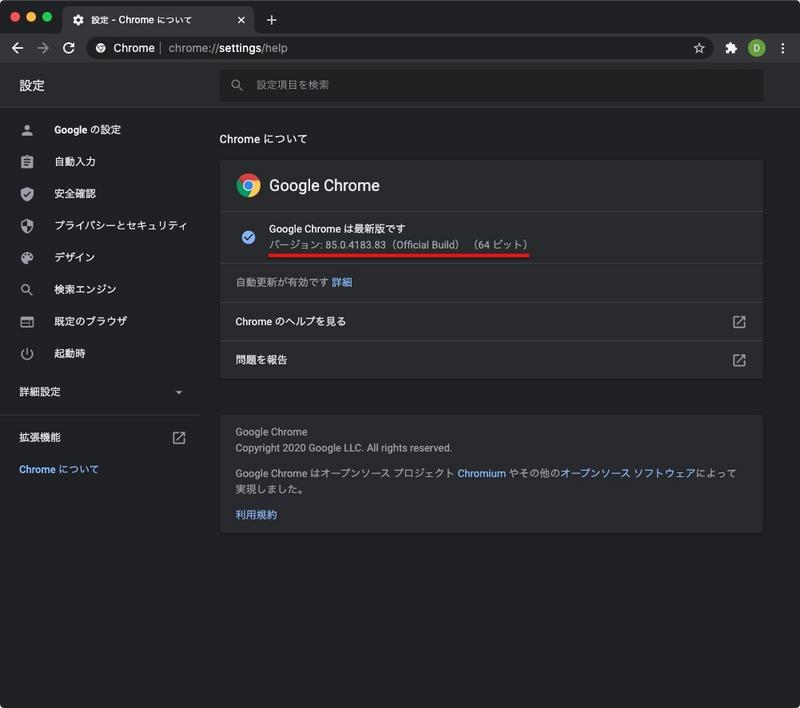Click Google Chrome は最新版です text
Image resolution: width=800 pixels, height=708 pixels.
click(337, 229)
